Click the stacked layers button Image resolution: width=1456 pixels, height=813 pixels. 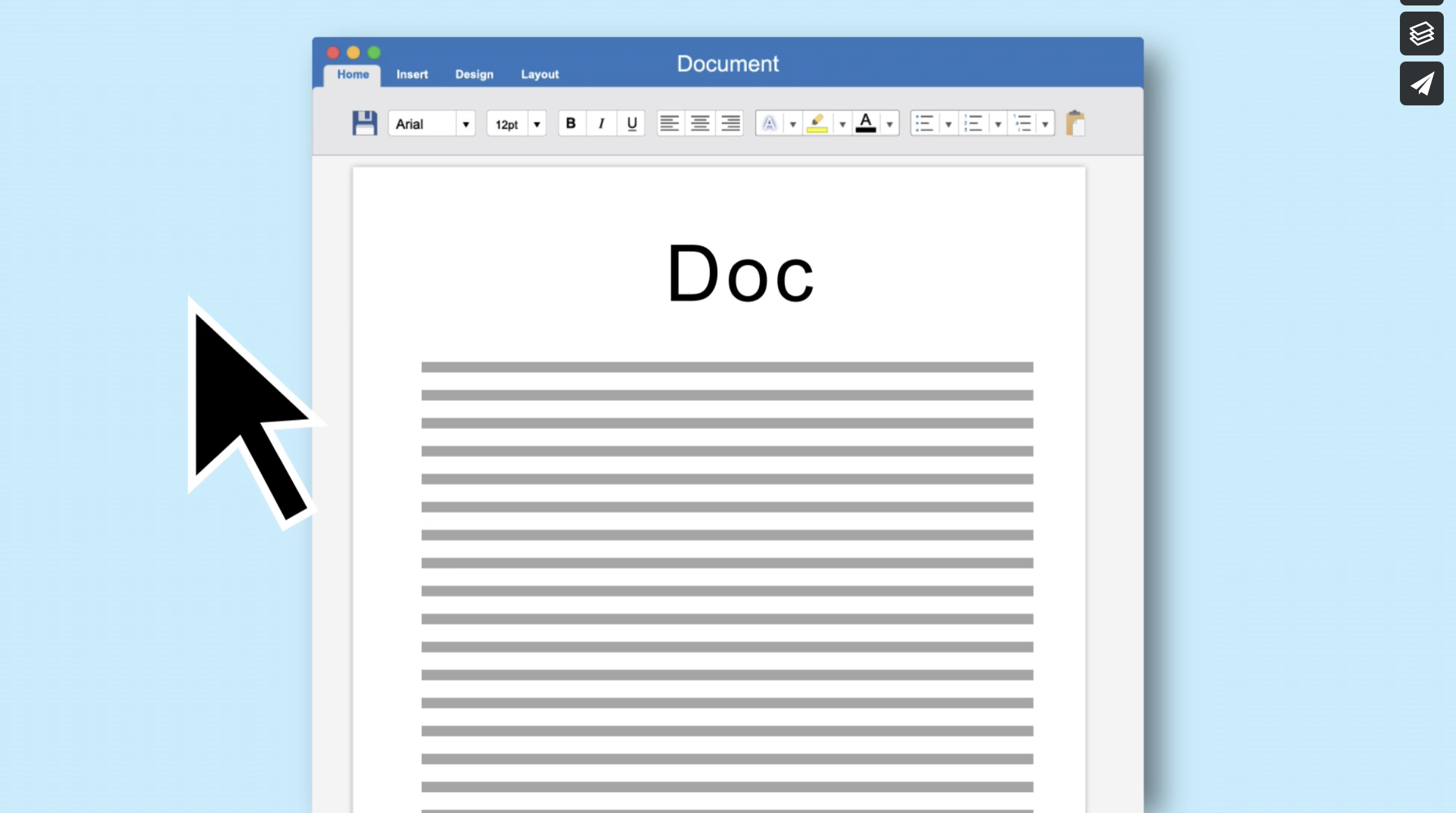[1421, 34]
